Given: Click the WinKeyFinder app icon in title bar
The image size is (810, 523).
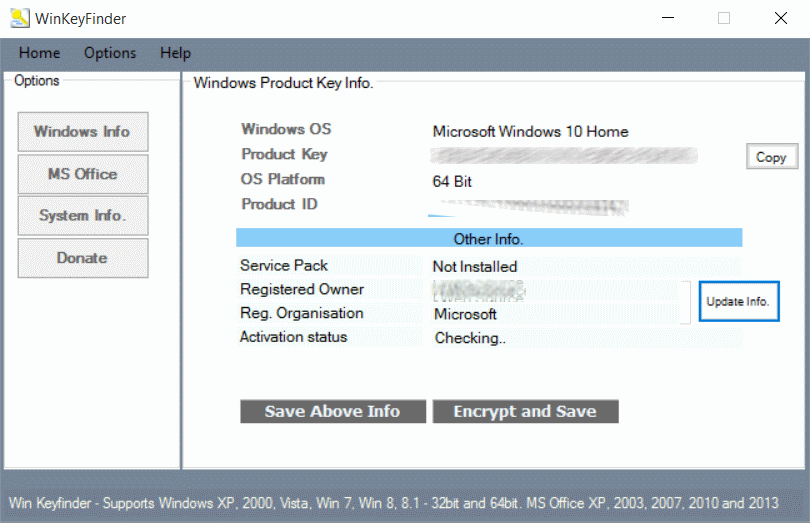Looking at the screenshot, I should (x=20, y=18).
